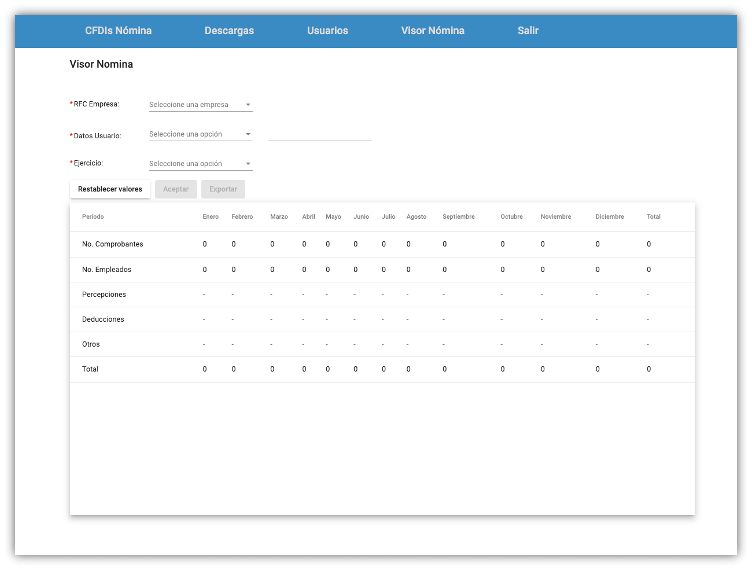Select the Periodo column header
The width and height of the screenshot is (752, 570).
pos(93,217)
